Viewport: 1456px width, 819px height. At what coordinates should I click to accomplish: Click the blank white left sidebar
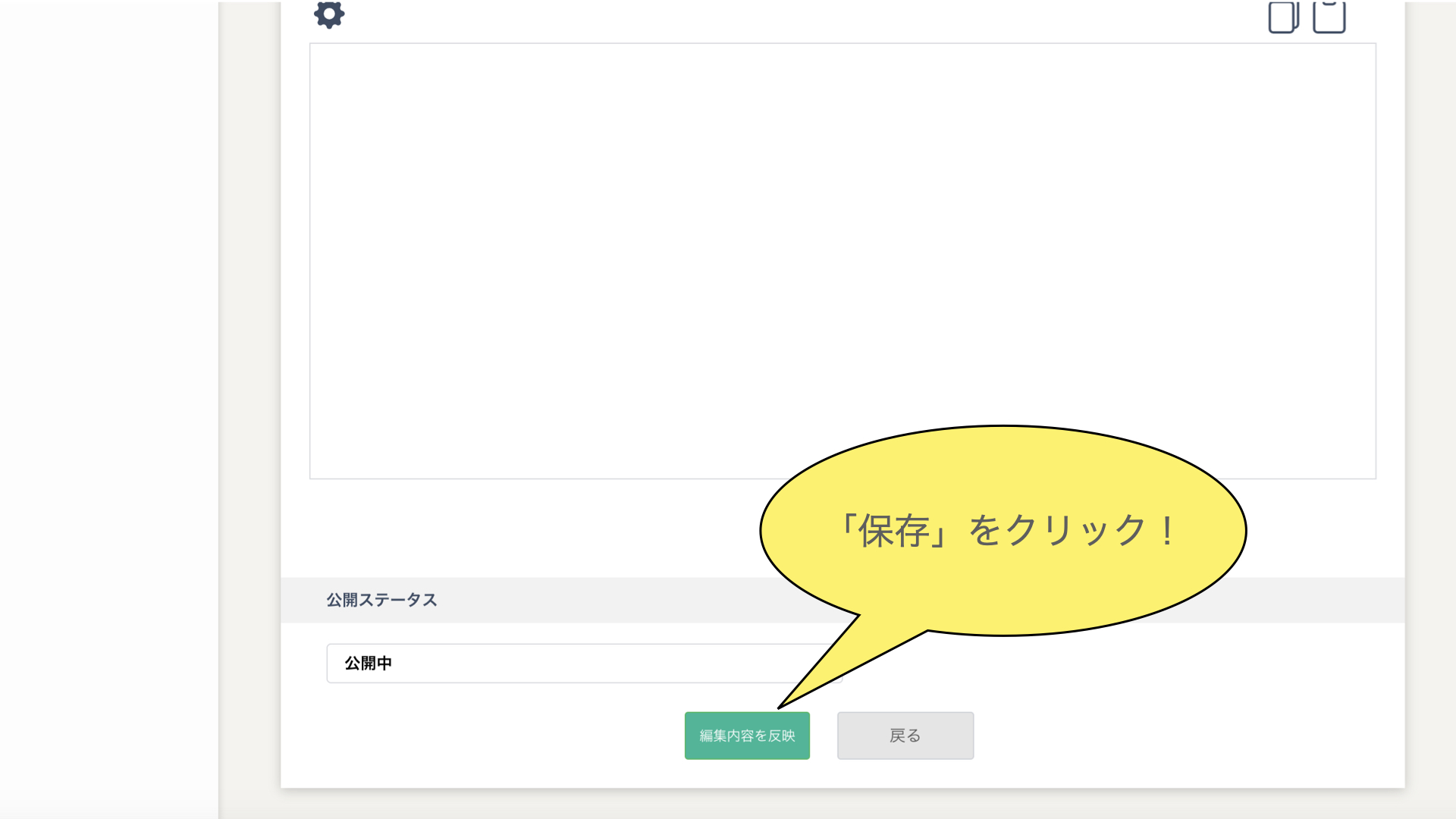108,409
